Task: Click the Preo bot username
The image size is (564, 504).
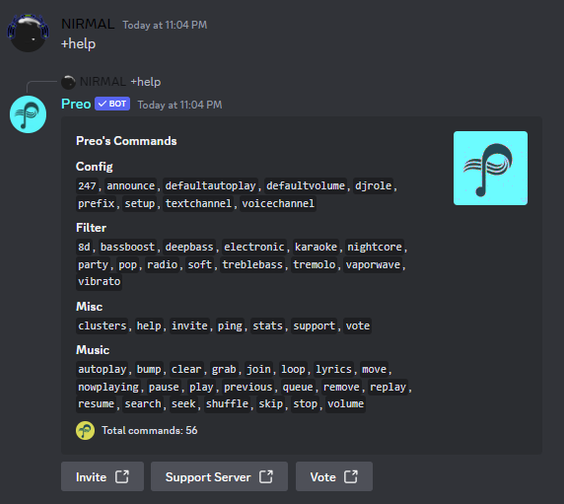Action: tap(76, 104)
